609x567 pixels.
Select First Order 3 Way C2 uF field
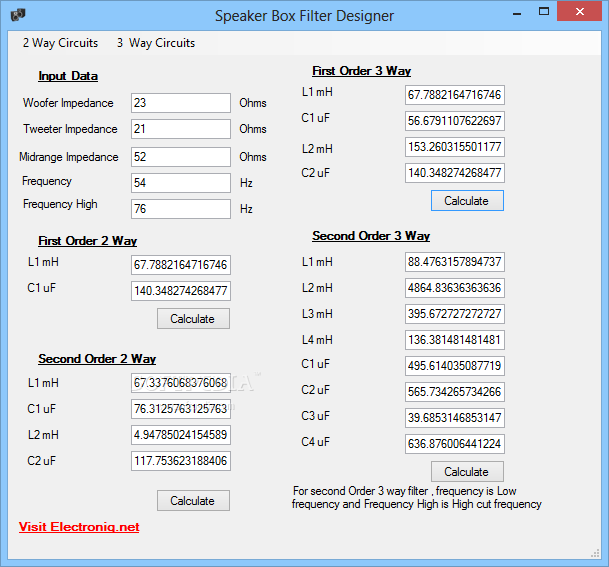click(455, 173)
